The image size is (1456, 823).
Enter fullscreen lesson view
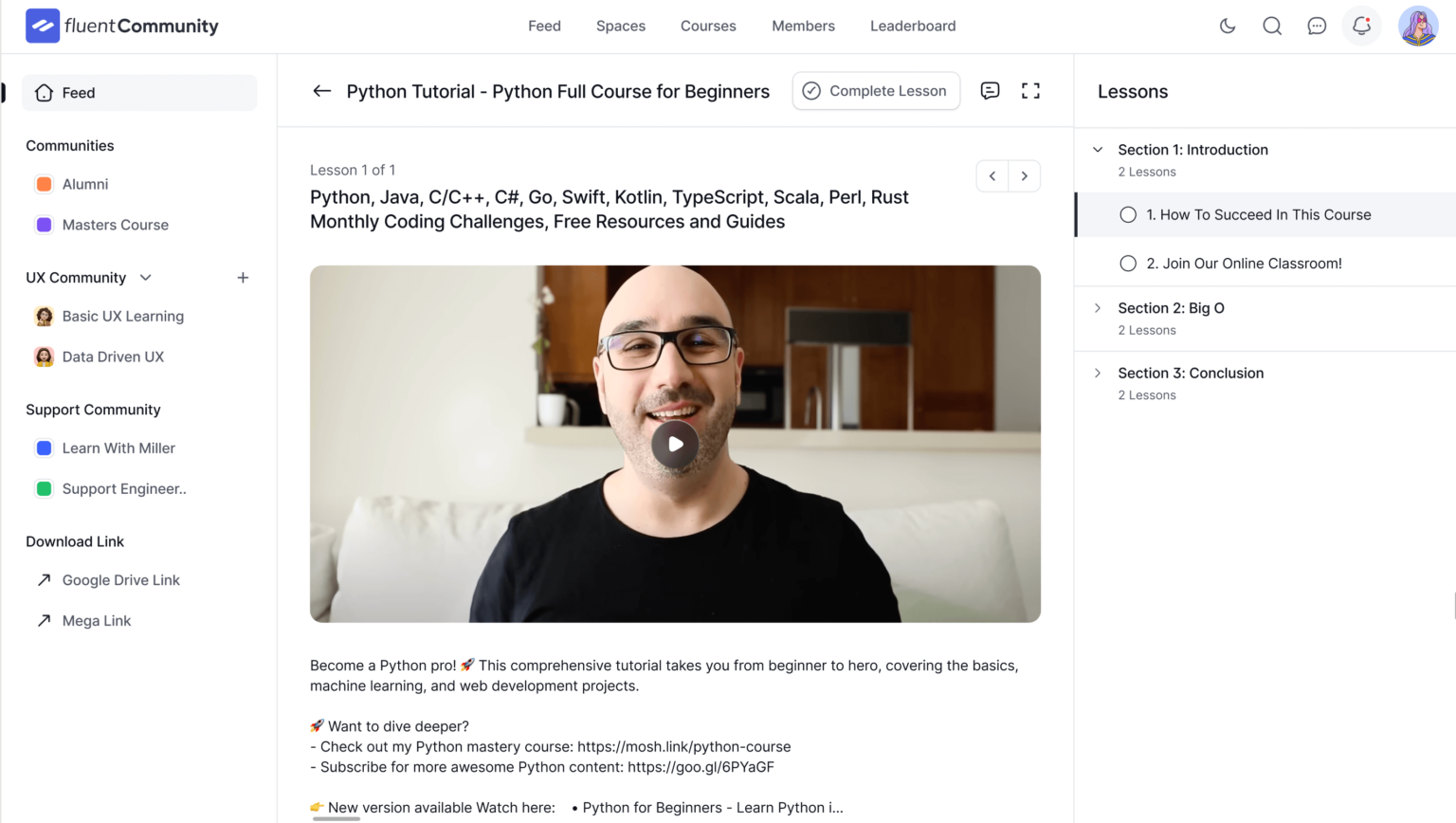[1030, 90]
